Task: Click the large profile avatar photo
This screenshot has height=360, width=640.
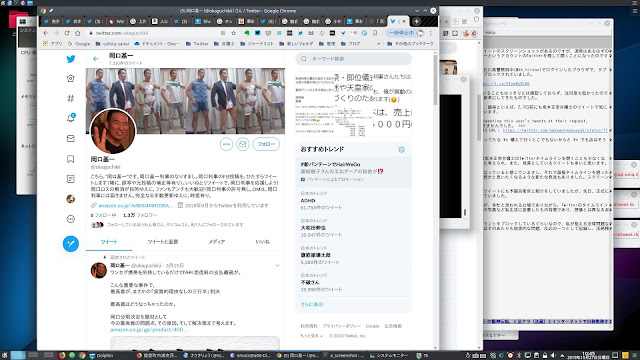Action: click(x=113, y=131)
